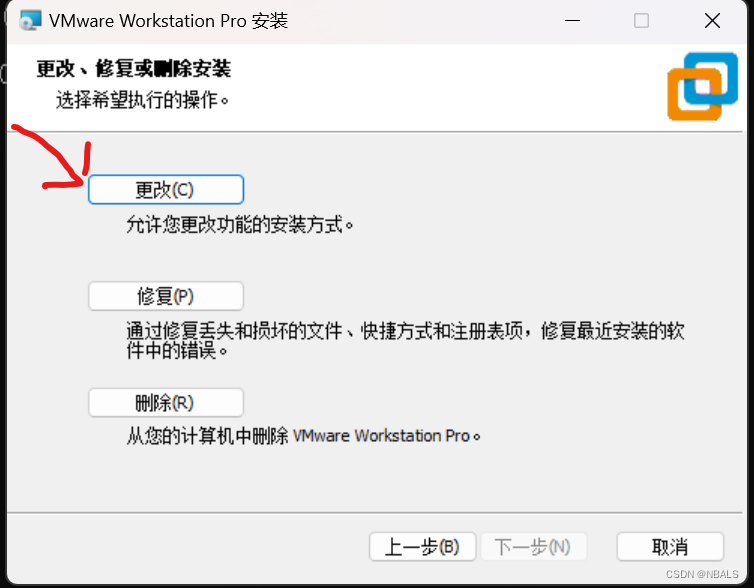Click the disabled 下一步(N) button
Image resolution: width=754 pixels, height=588 pixels.
pyautogui.click(x=533, y=547)
